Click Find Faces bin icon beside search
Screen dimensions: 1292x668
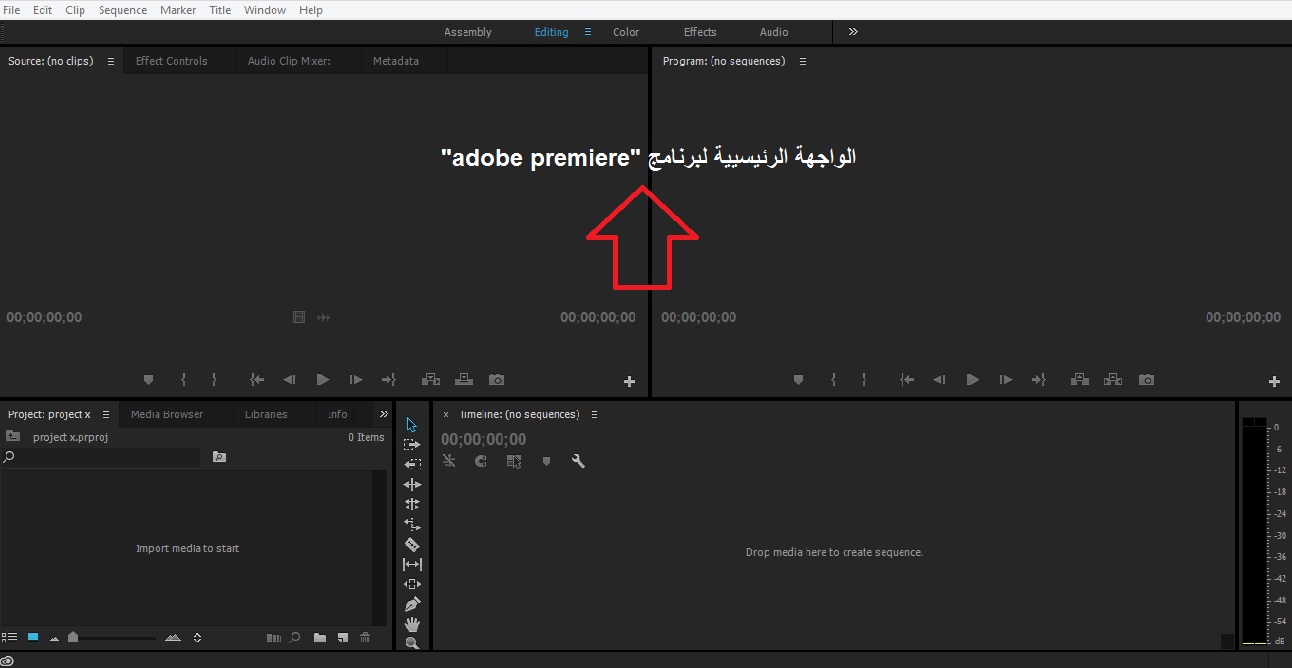(x=220, y=457)
